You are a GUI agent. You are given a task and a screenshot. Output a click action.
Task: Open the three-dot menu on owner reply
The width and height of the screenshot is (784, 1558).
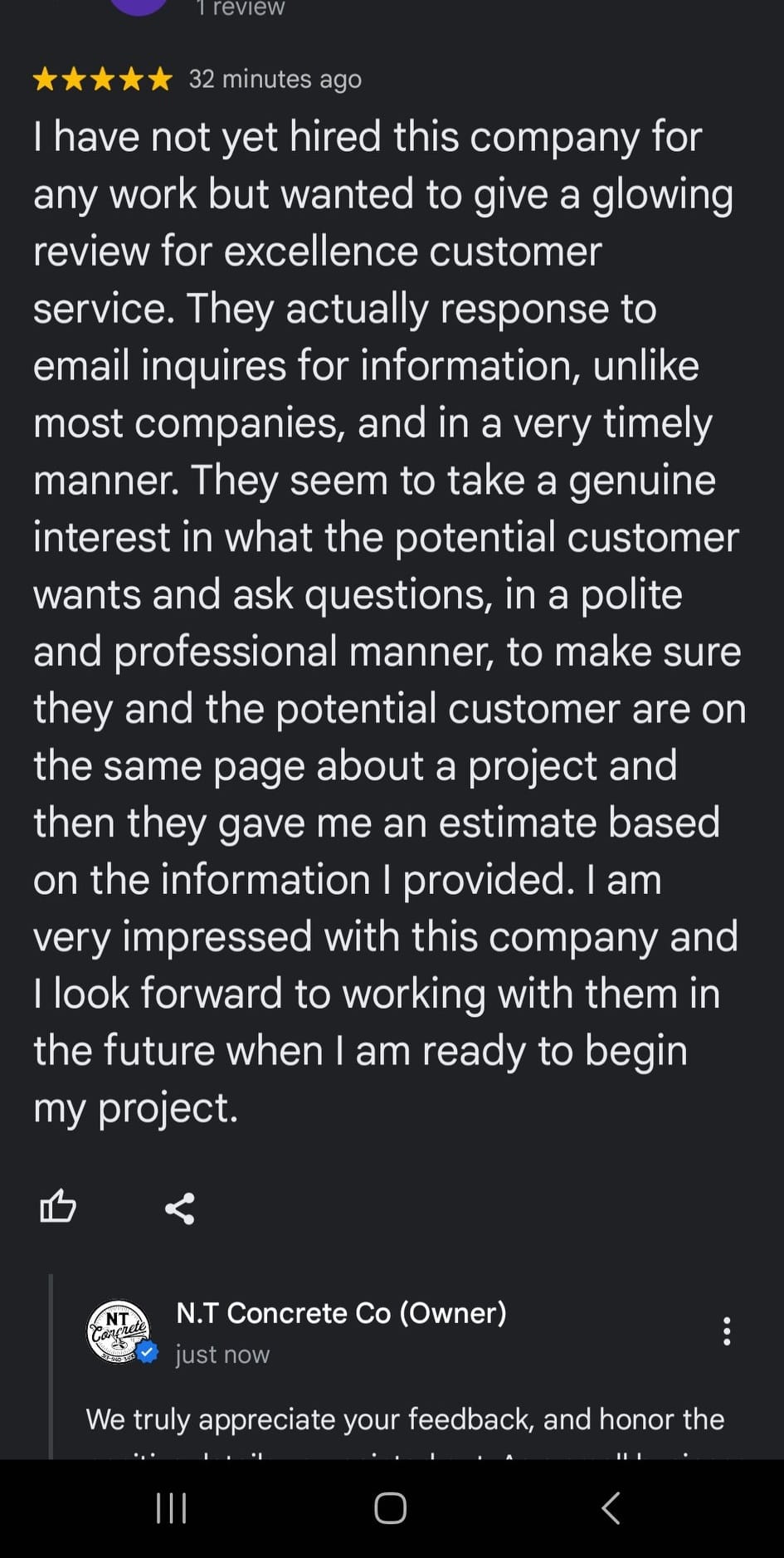[x=727, y=1331]
